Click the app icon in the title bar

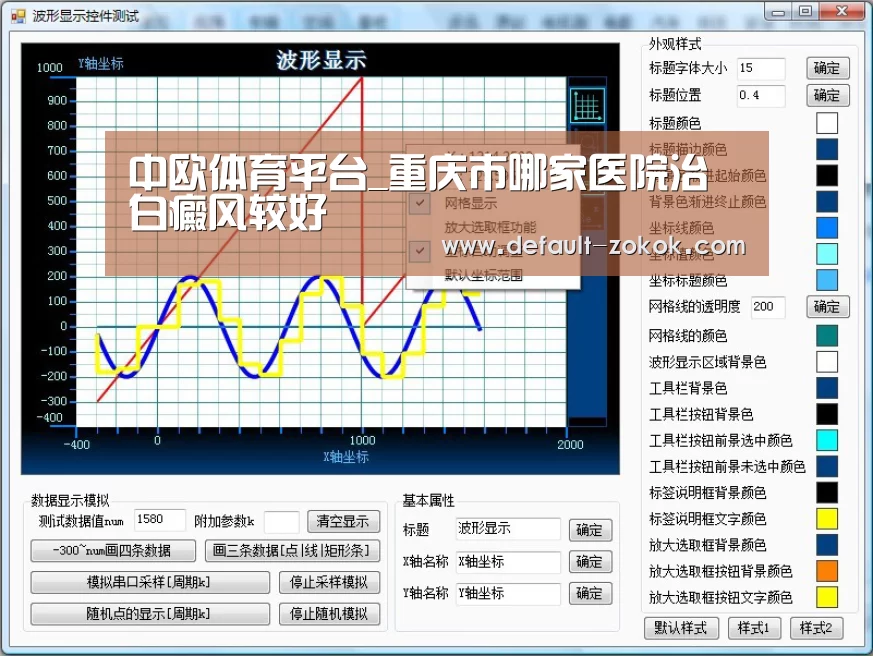tap(18, 16)
